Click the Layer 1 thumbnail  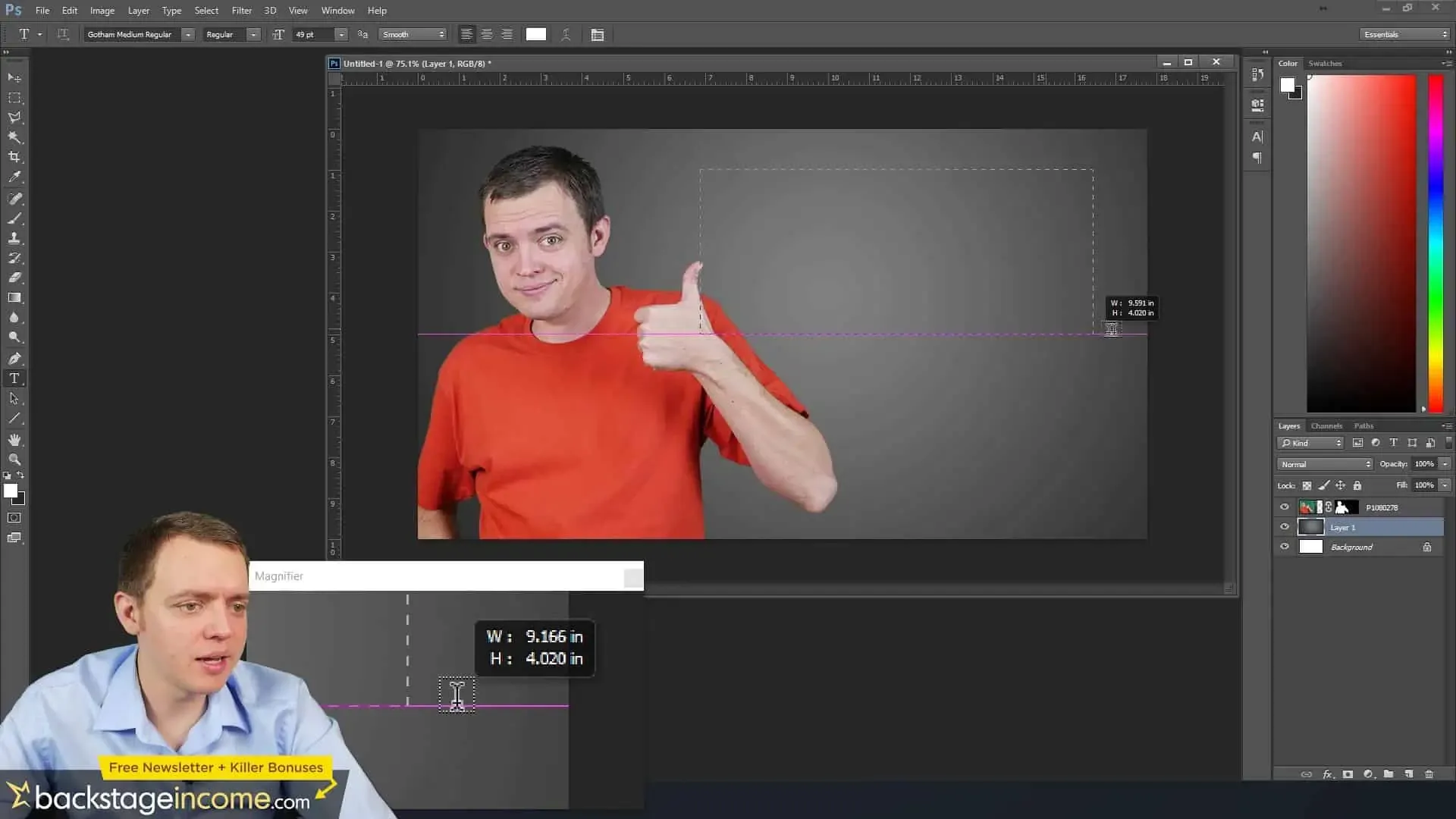(x=1311, y=527)
